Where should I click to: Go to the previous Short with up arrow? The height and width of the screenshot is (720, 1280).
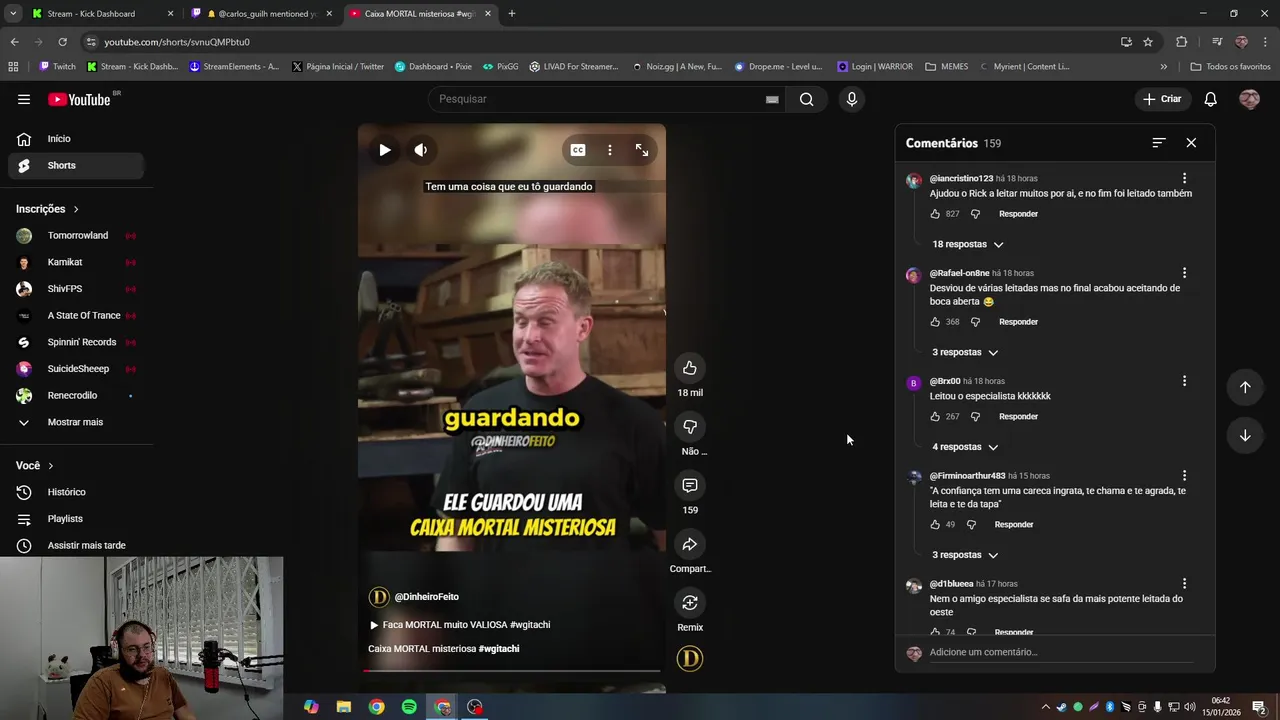pos(1245,387)
